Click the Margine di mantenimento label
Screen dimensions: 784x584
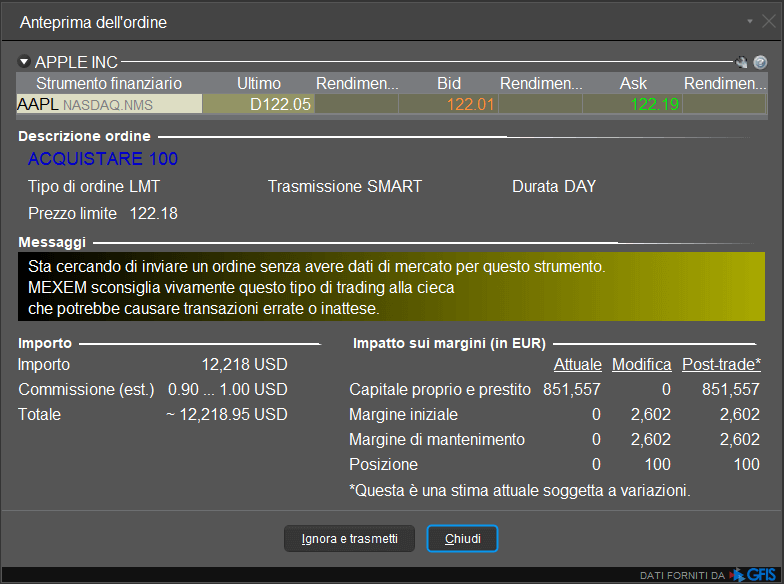[437, 440]
